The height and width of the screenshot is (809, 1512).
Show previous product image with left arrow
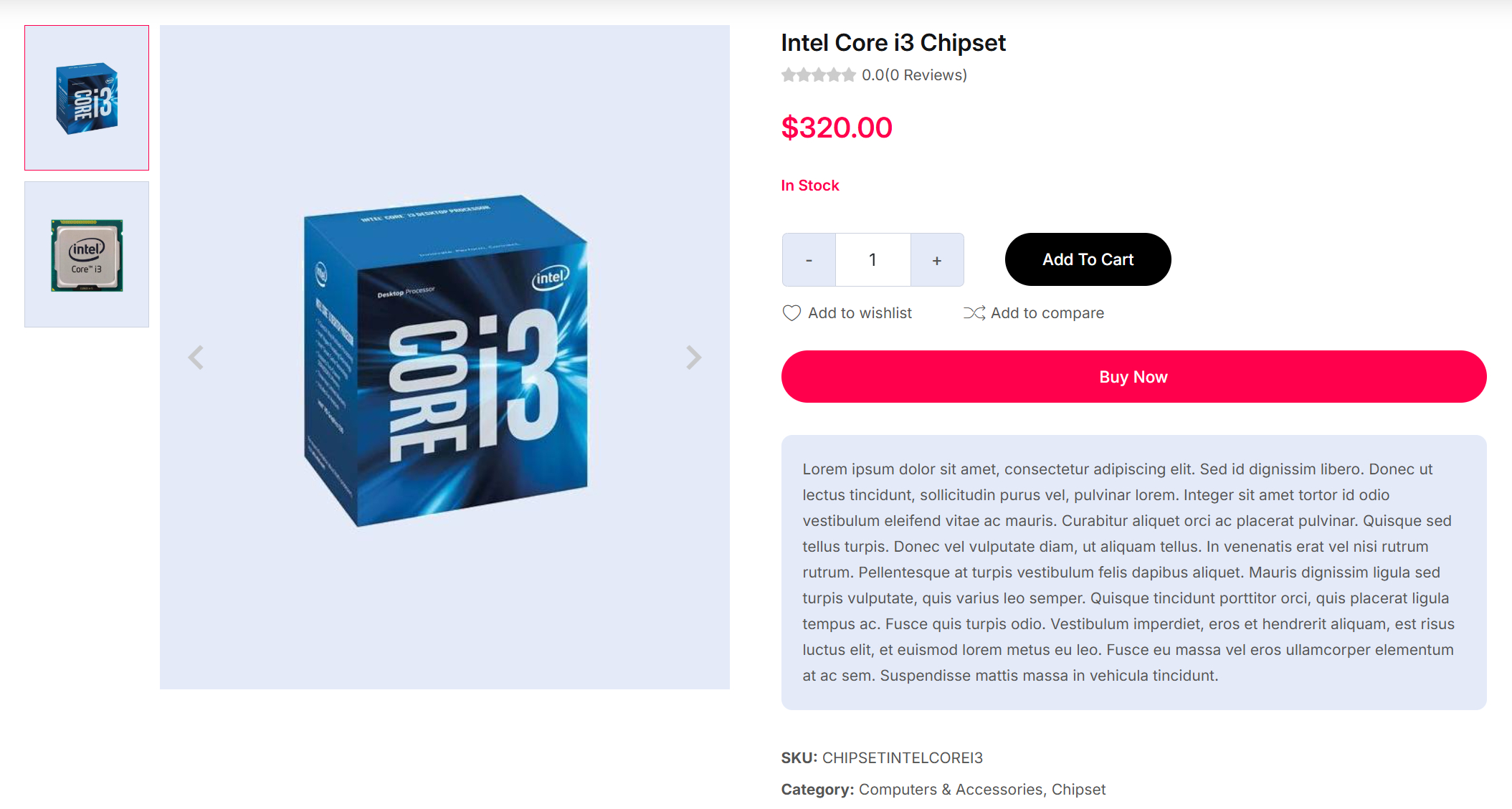click(x=196, y=358)
